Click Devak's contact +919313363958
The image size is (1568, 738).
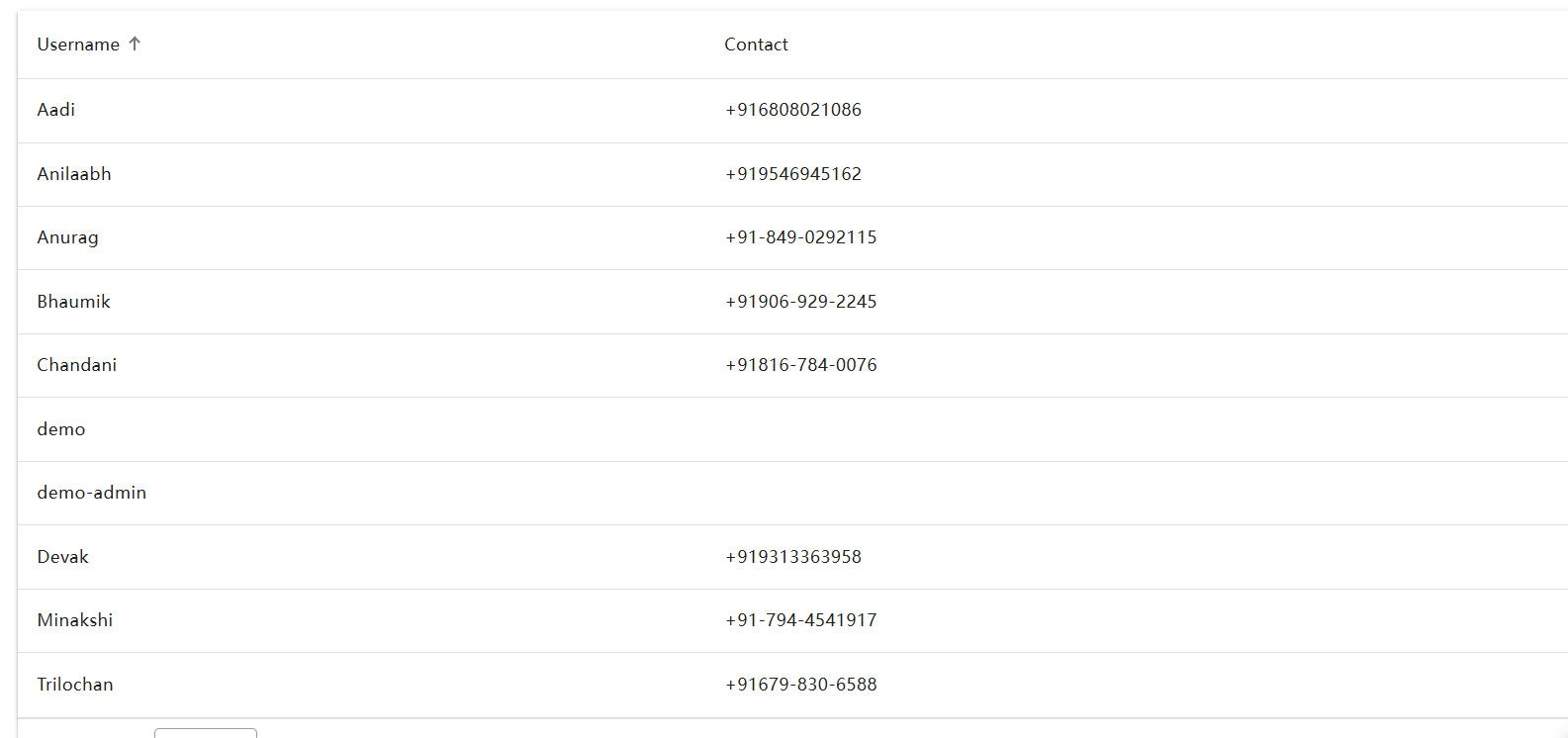click(x=793, y=557)
